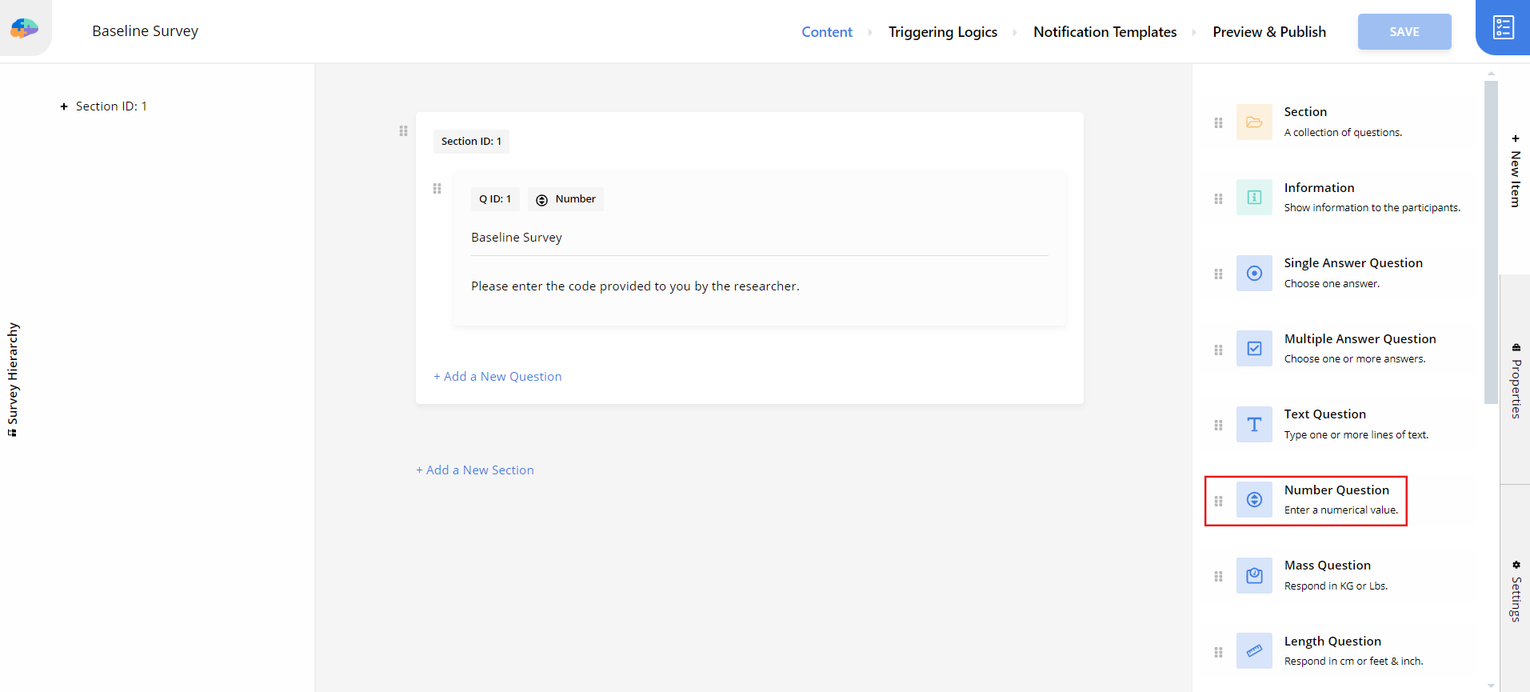This screenshot has height=692, width=1530.
Task: Click the app logo in header
Action: click(24, 29)
